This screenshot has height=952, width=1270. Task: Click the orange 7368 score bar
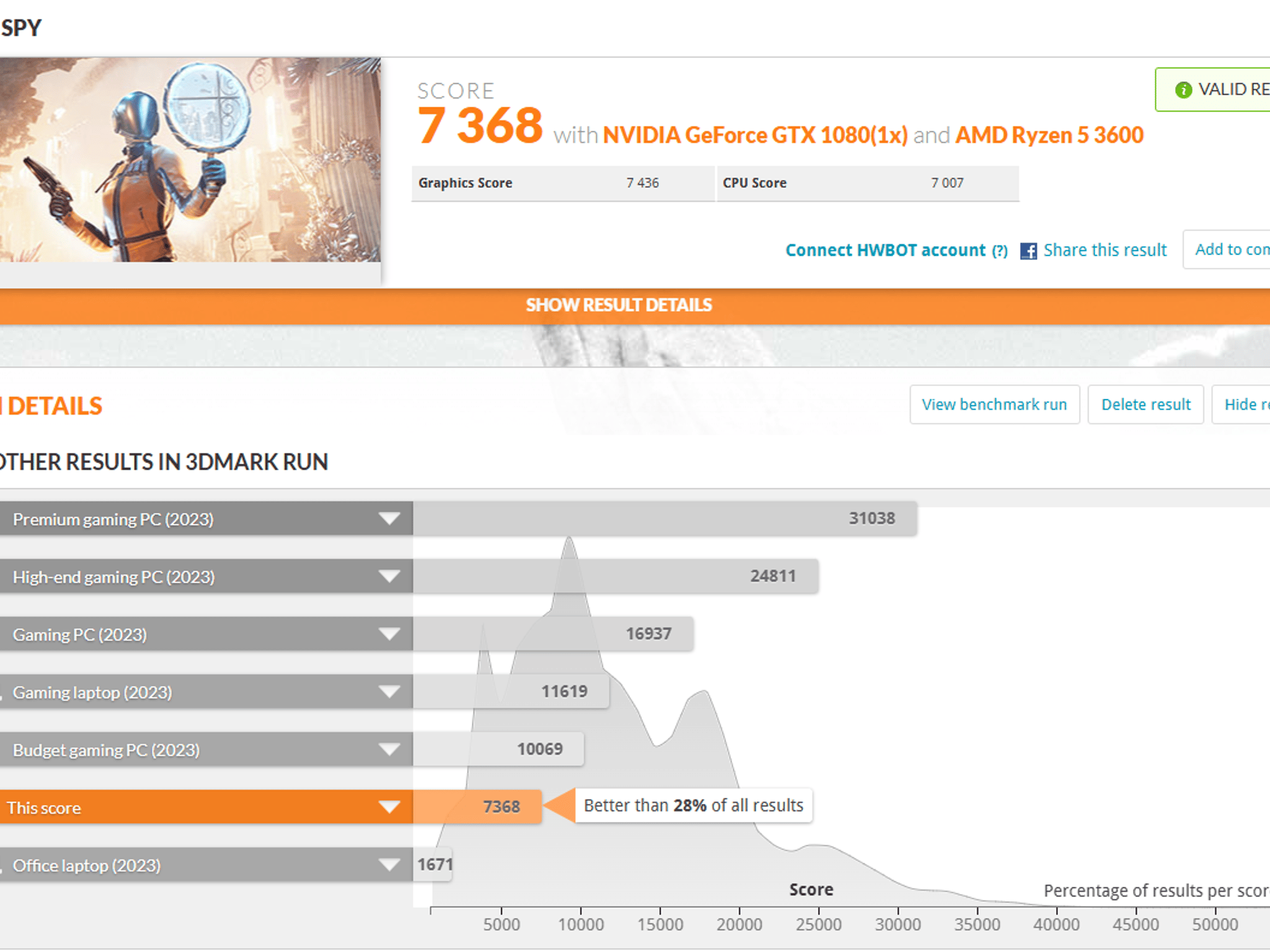[x=477, y=807]
